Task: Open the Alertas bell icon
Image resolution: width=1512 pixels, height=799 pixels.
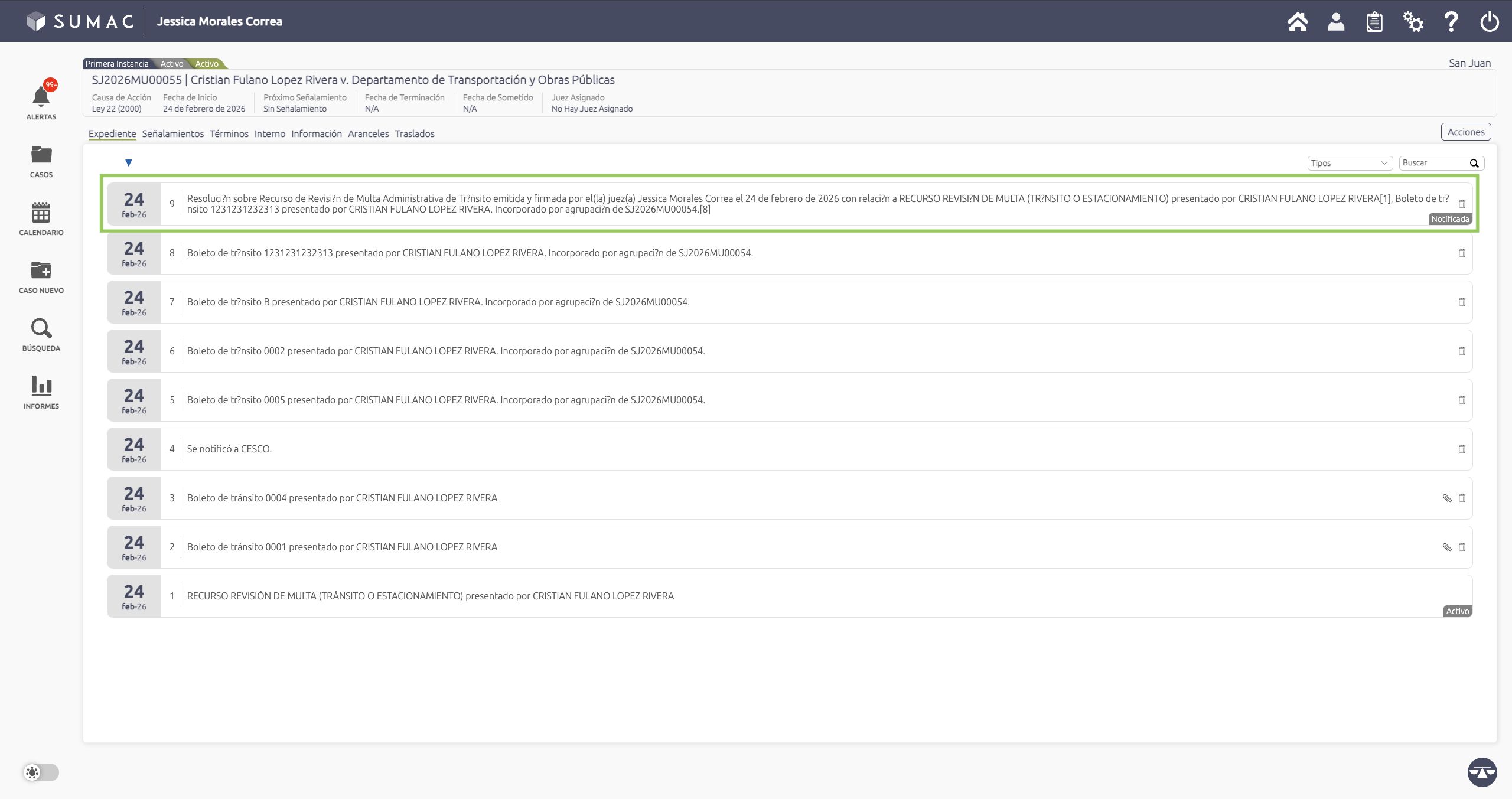Action: tap(41, 97)
